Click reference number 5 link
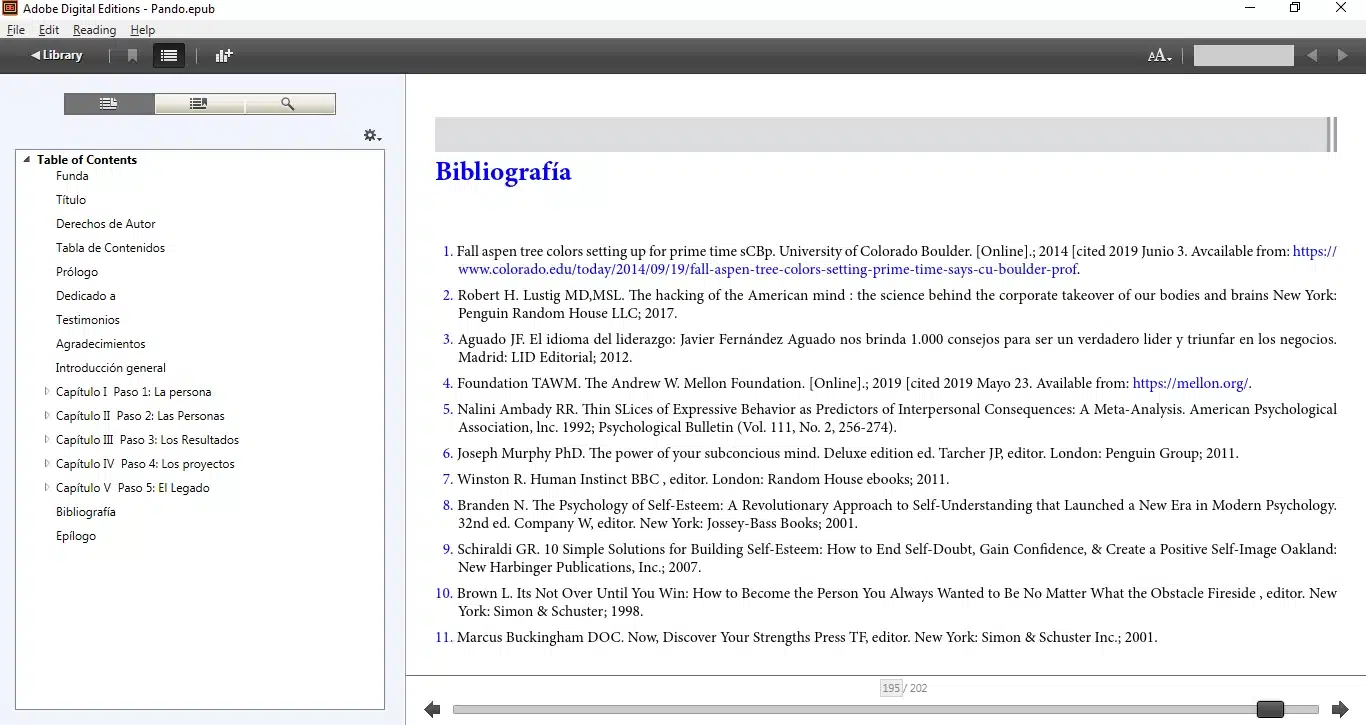1366x725 pixels. tap(447, 409)
